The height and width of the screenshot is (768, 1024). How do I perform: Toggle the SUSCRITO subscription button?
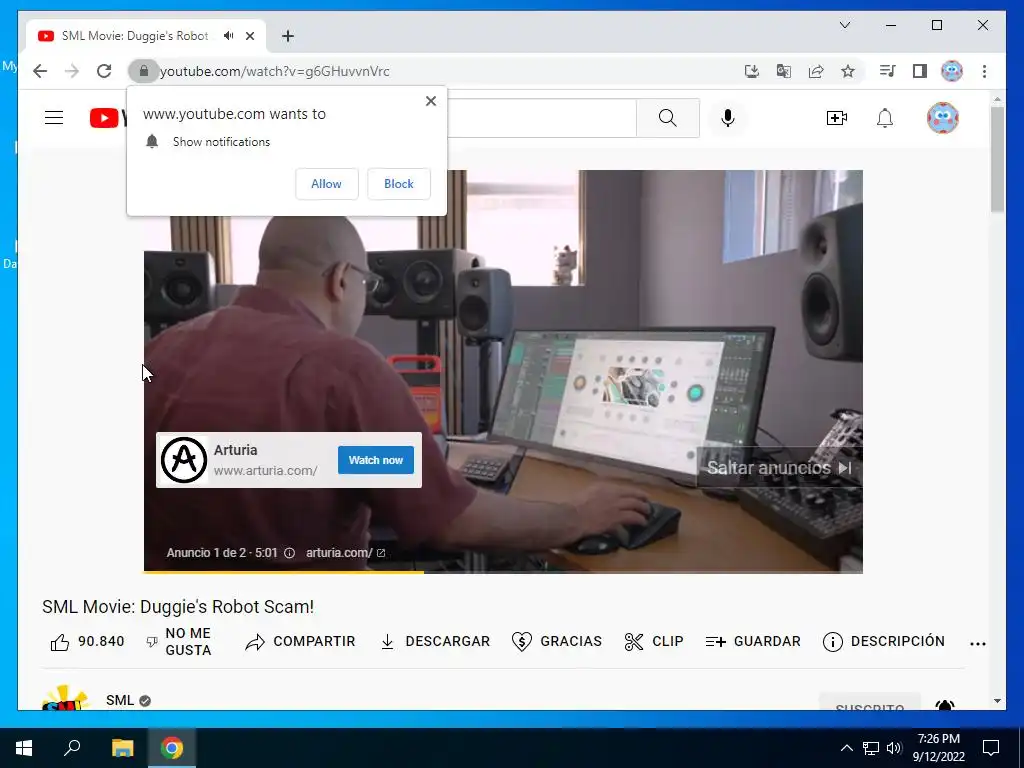(x=869, y=703)
